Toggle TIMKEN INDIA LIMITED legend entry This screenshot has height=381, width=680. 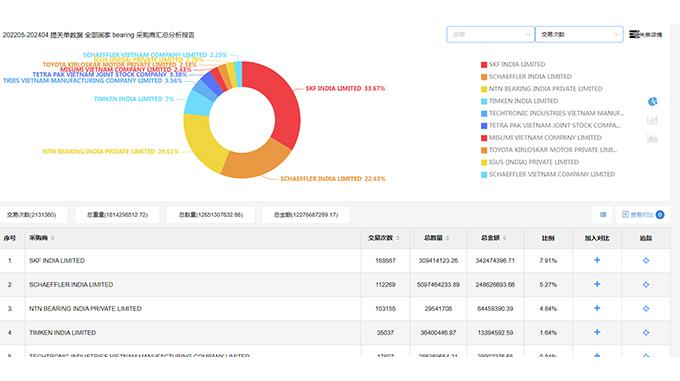519,101
